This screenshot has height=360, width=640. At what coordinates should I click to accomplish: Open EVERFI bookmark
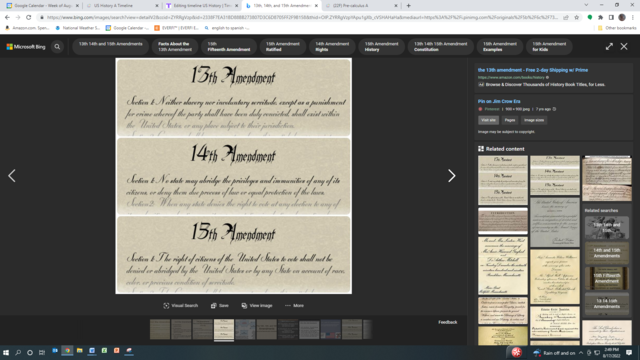coord(176,28)
